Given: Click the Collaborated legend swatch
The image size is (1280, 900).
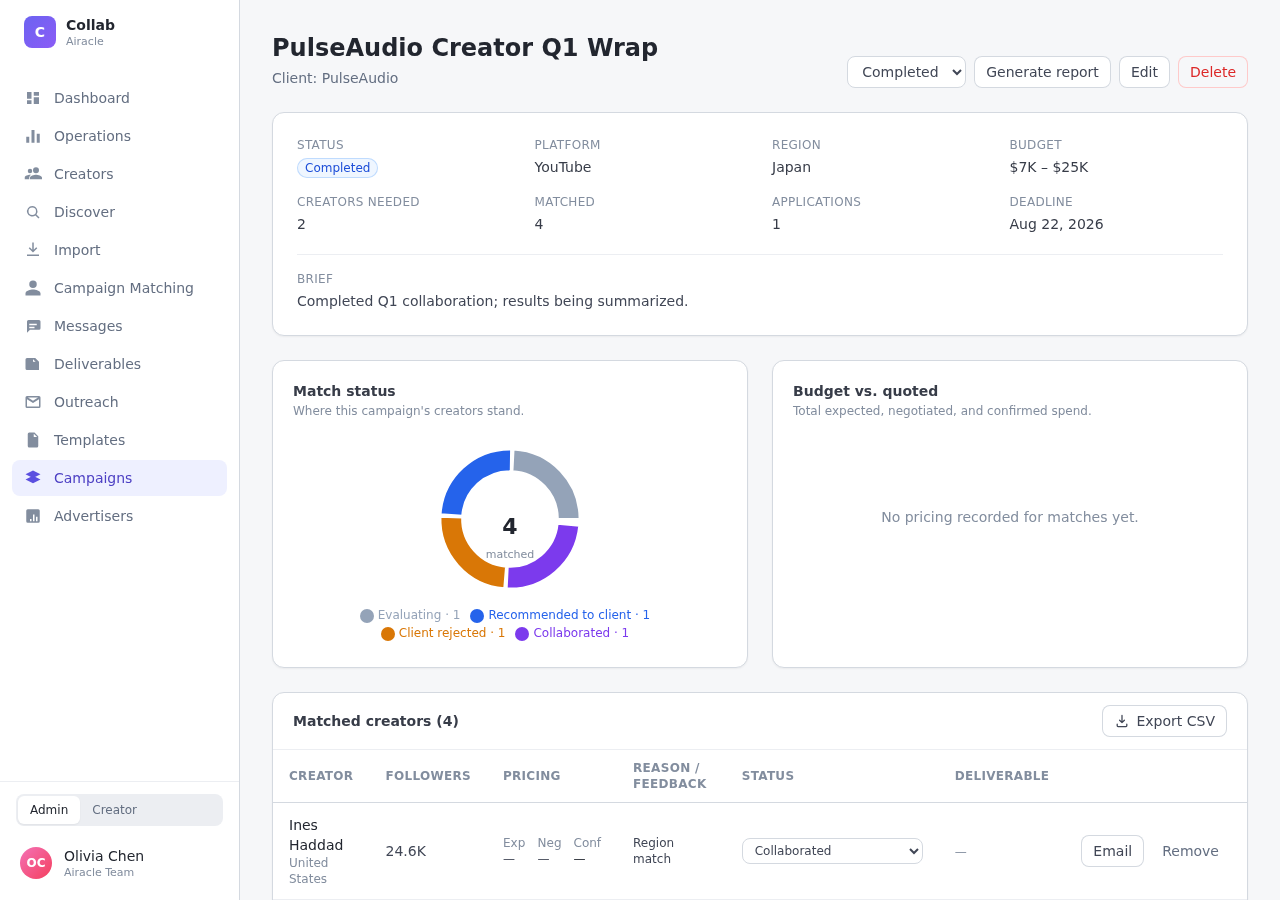Looking at the screenshot, I should pyautogui.click(x=522, y=634).
